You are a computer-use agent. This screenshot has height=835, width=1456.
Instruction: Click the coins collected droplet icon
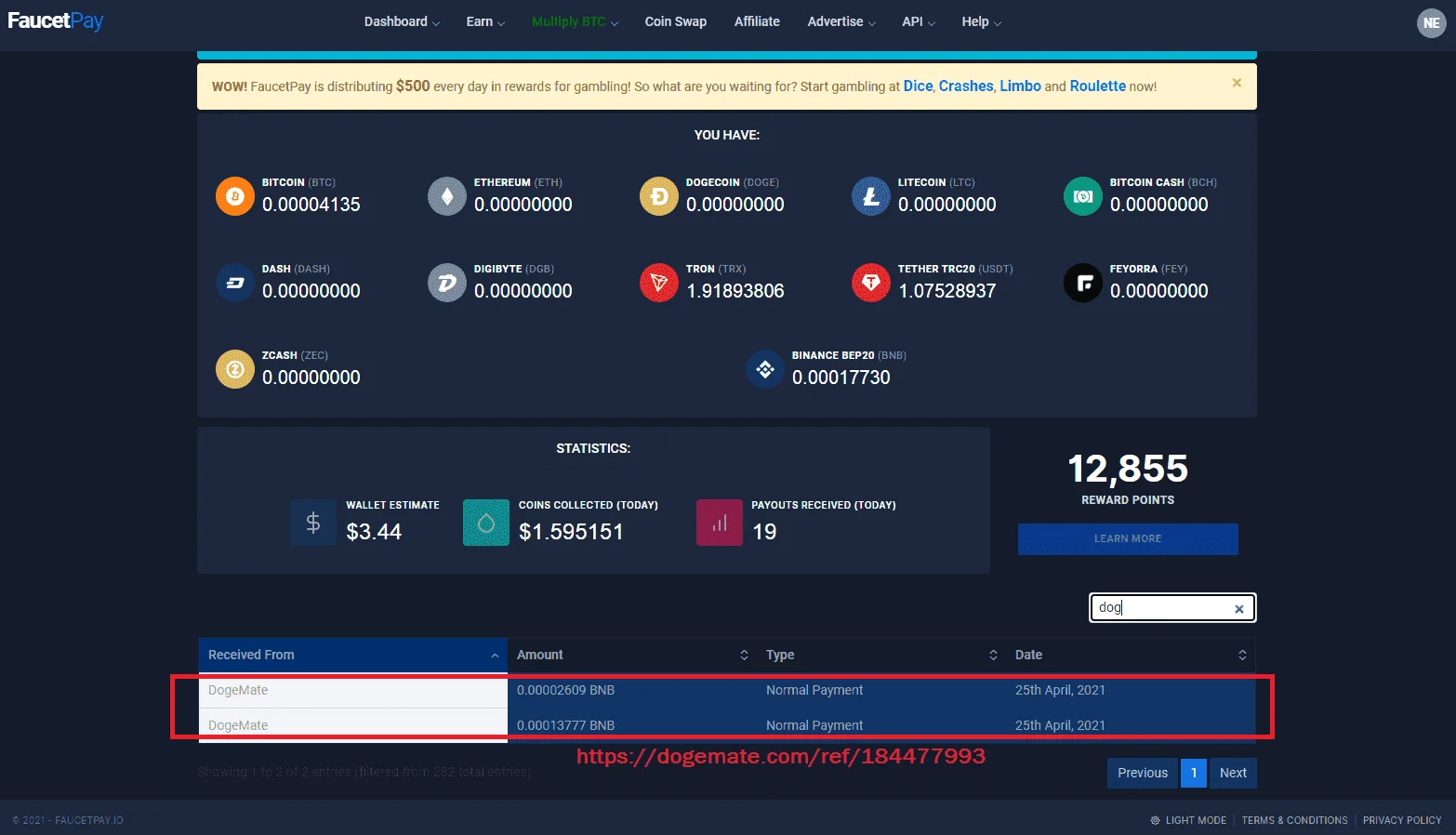point(486,523)
